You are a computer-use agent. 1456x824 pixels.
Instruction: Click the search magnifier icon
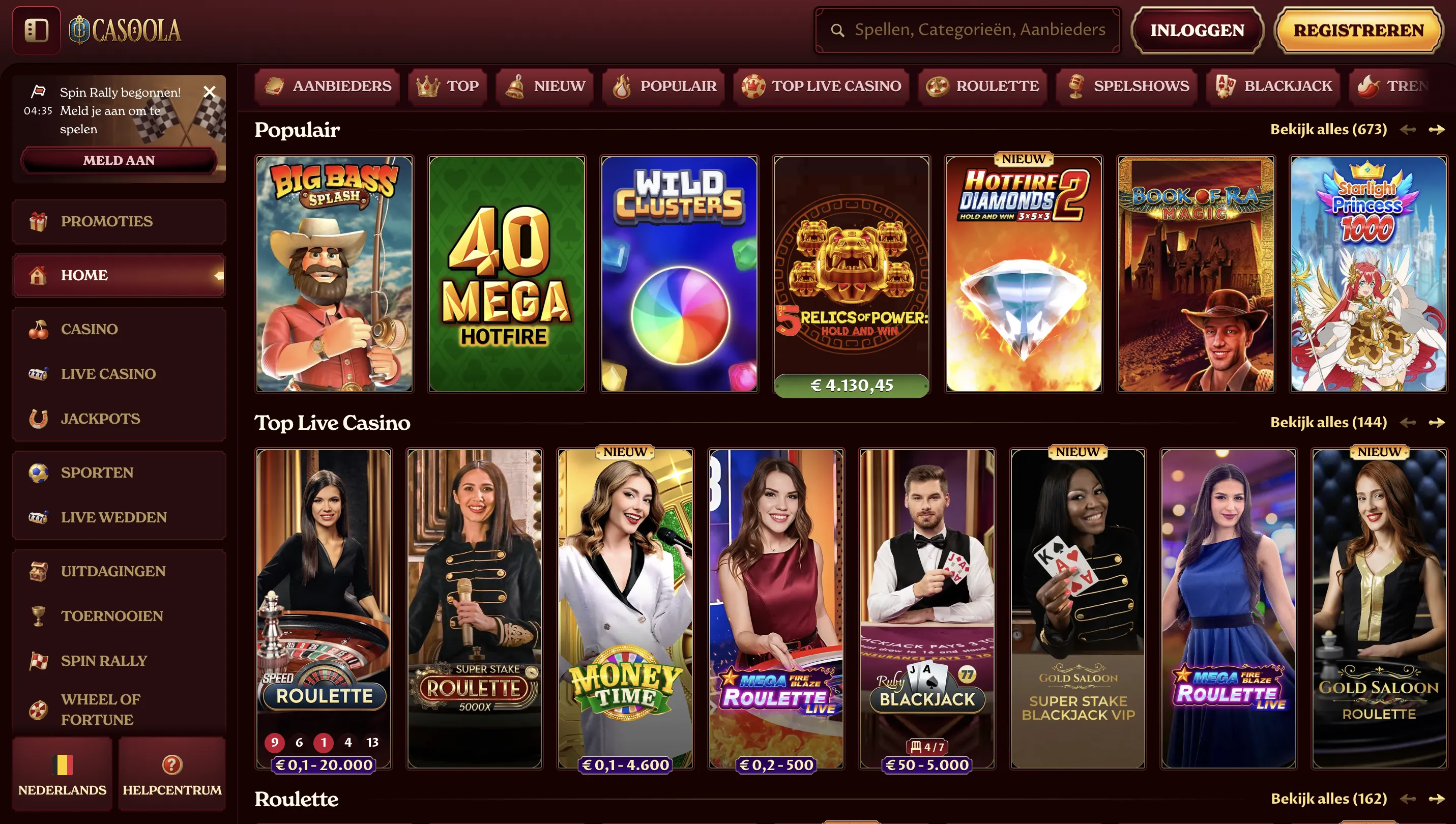tap(837, 30)
